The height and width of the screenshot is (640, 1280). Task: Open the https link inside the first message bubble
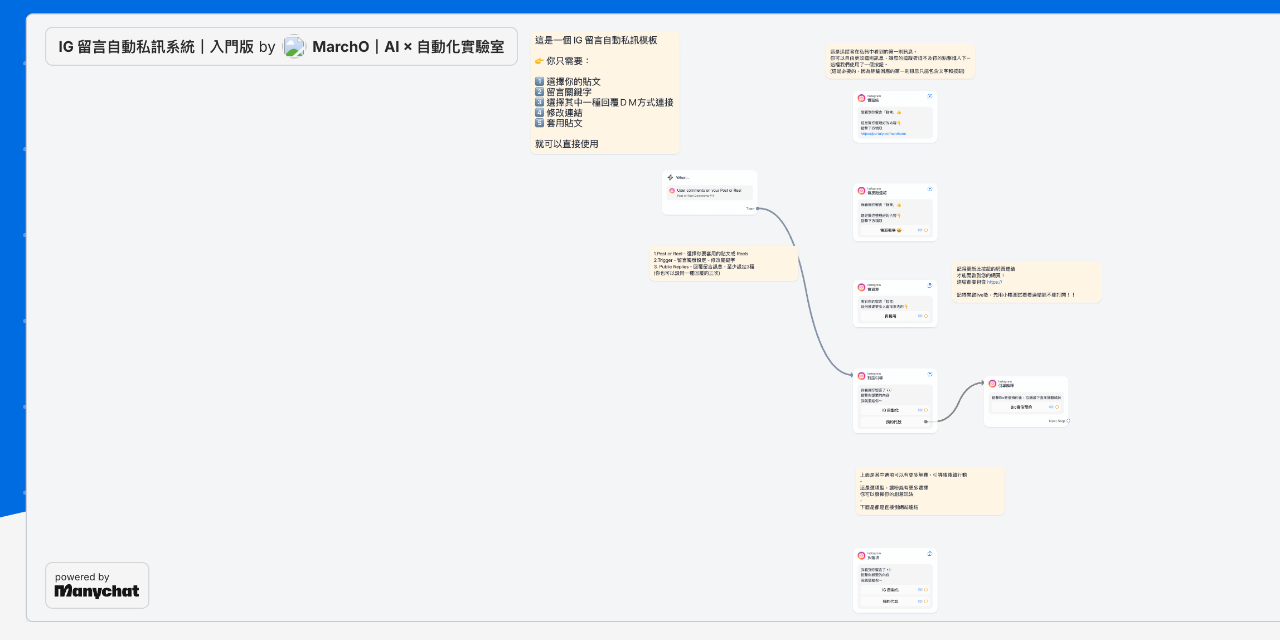(x=884, y=134)
